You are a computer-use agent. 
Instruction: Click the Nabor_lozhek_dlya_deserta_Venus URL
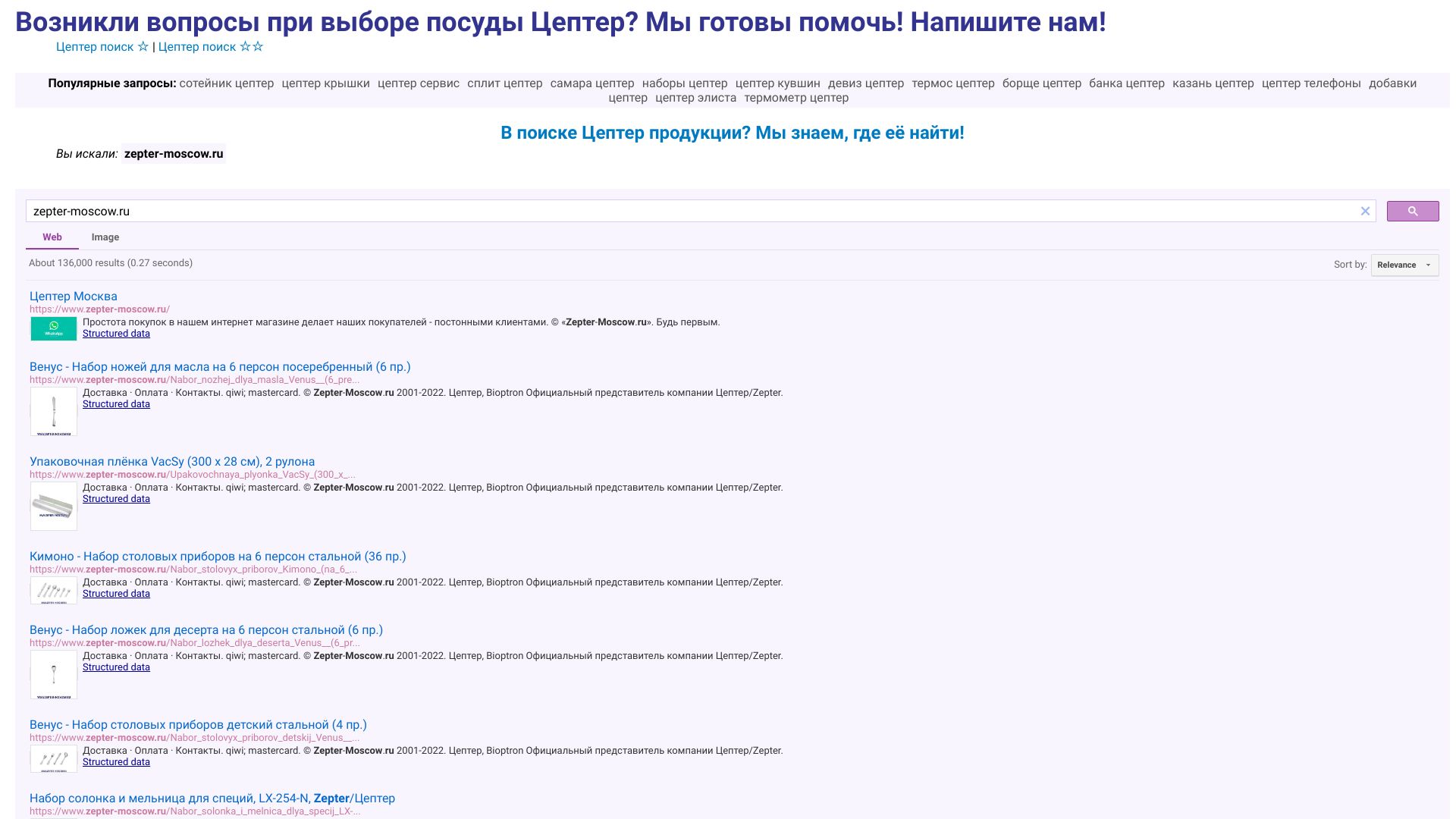[194, 643]
